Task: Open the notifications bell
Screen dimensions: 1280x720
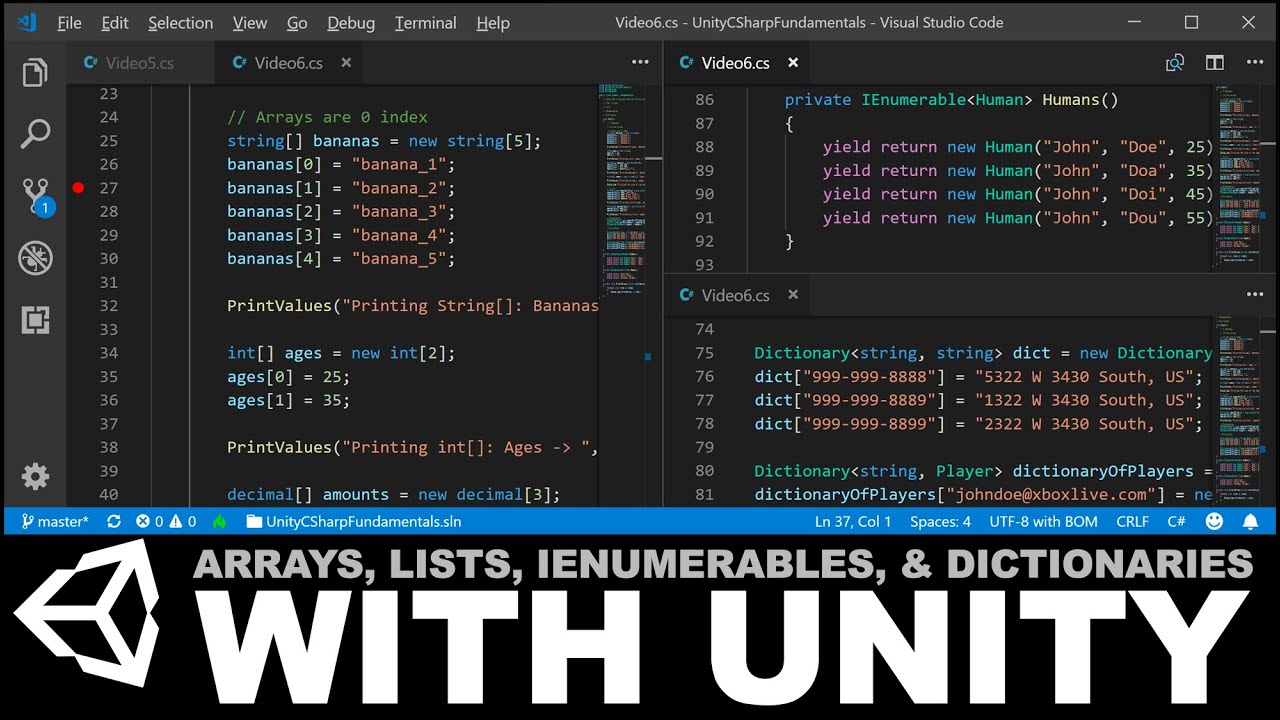Action: tap(1251, 521)
